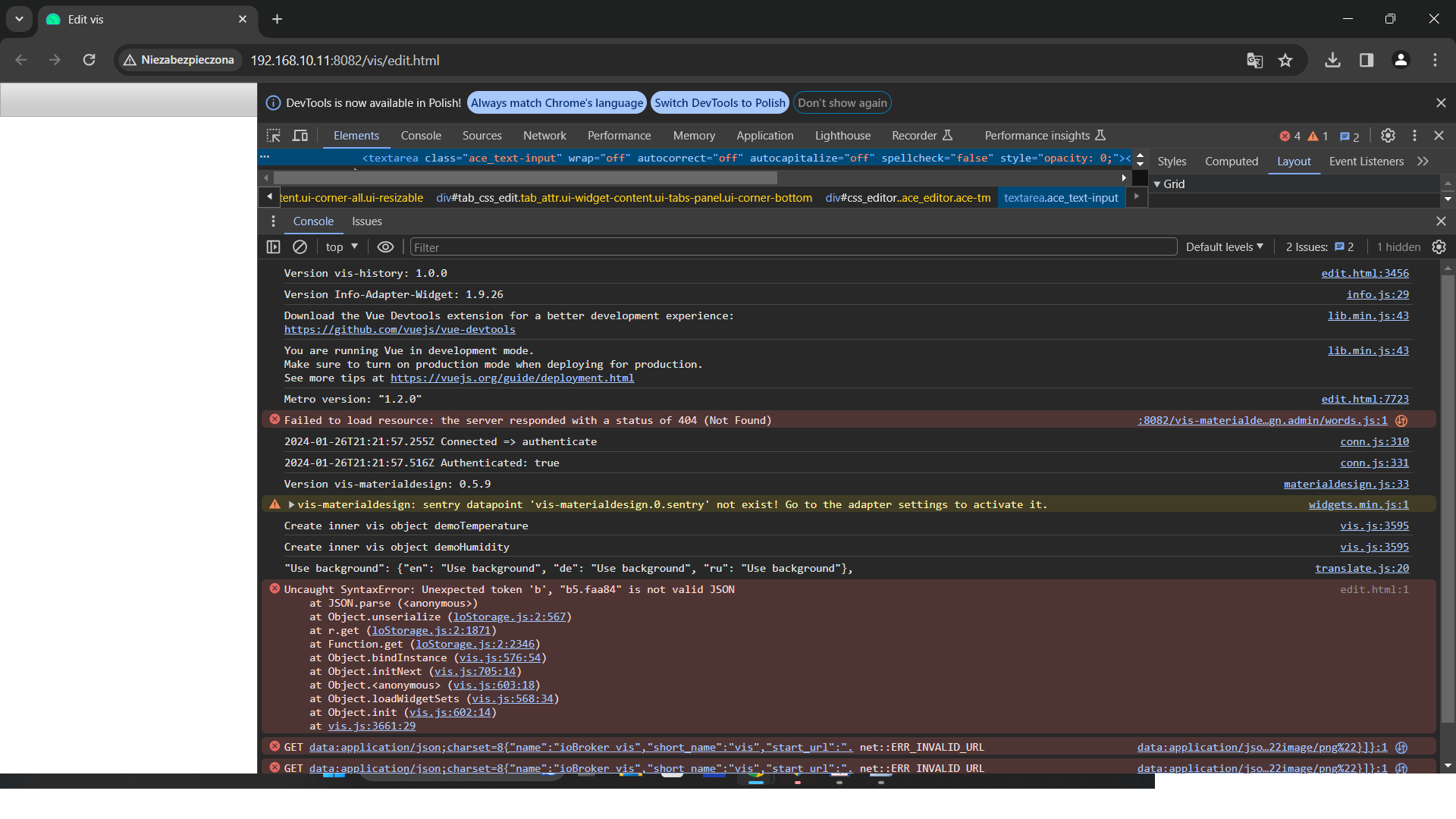The width and height of the screenshot is (1456, 819).
Task: Close the console drawer
Action: click(x=1441, y=221)
